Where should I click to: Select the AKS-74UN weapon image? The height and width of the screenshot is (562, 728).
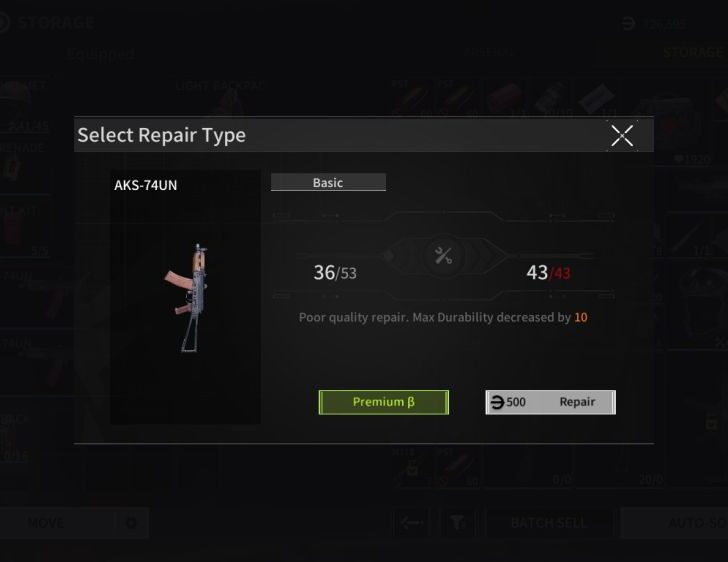(x=190, y=297)
